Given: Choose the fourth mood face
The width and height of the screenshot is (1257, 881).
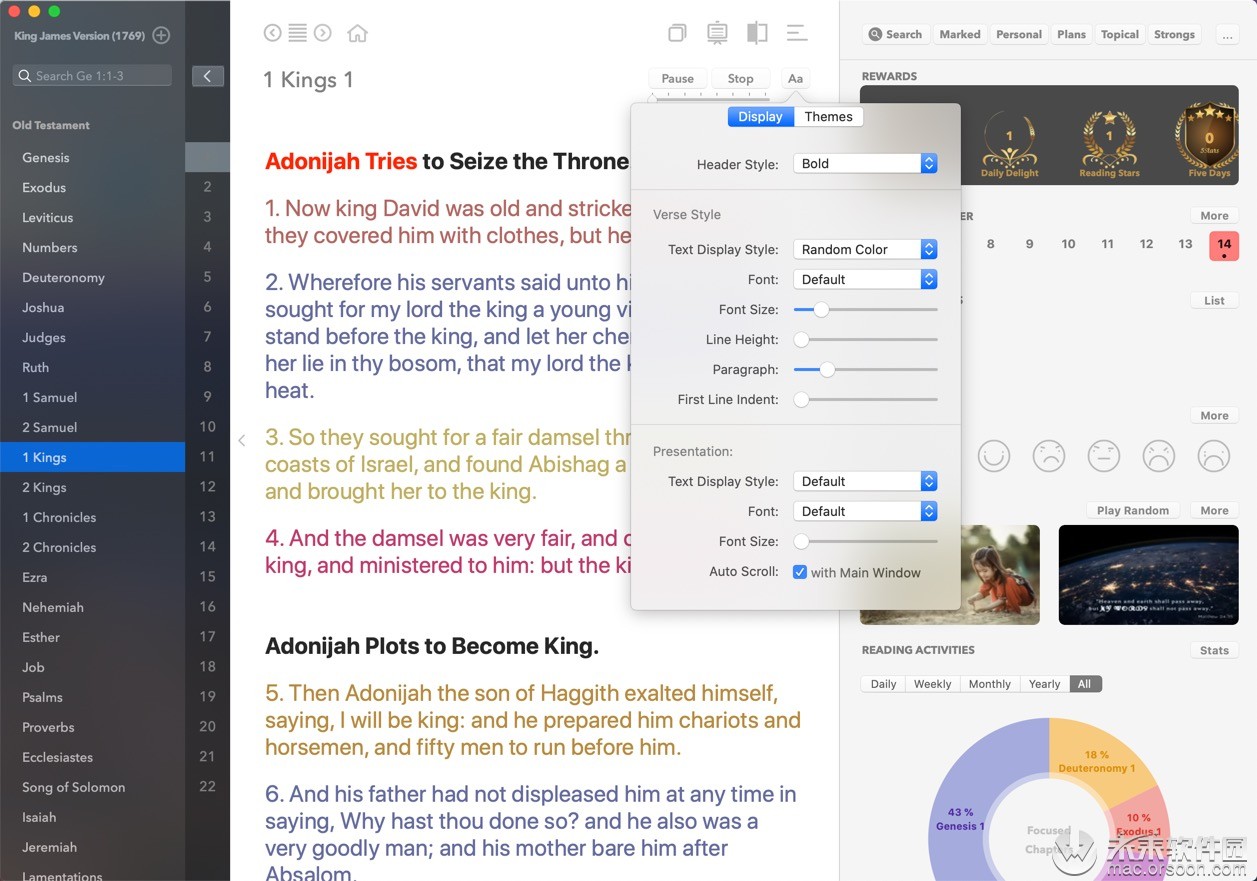Looking at the screenshot, I should pyautogui.click(x=1158, y=456).
